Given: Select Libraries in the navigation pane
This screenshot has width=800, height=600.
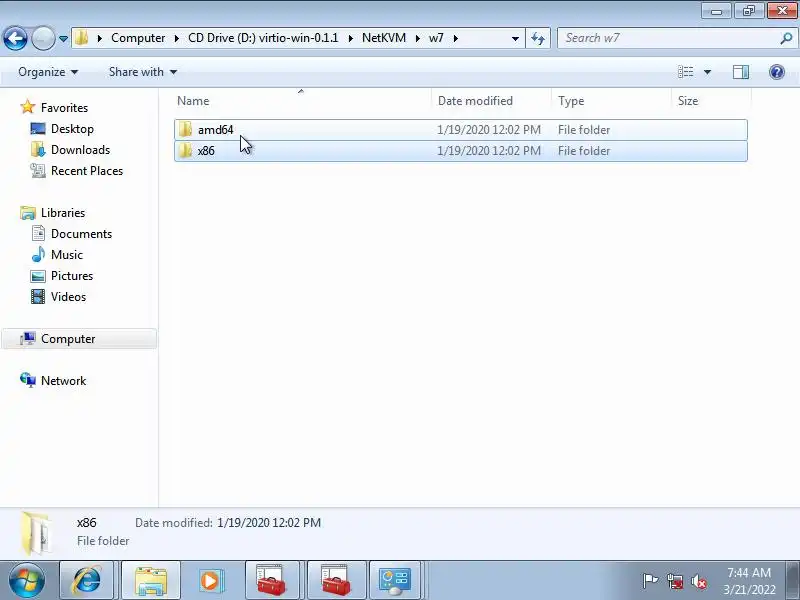Looking at the screenshot, I should (63, 213).
